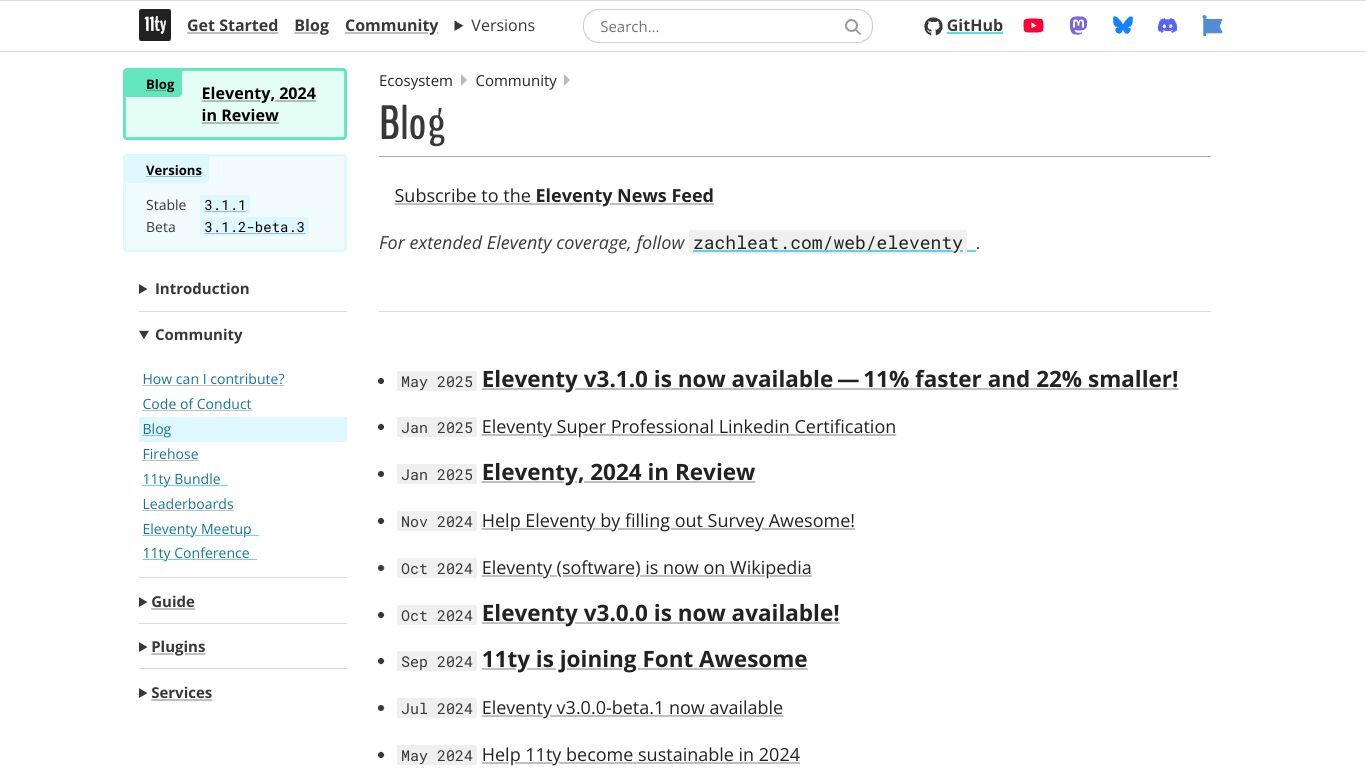Open 'Eleventy, 2024 in Review' sidebar card
Viewport: 1366px width, 768px height.
(x=235, y=104)
